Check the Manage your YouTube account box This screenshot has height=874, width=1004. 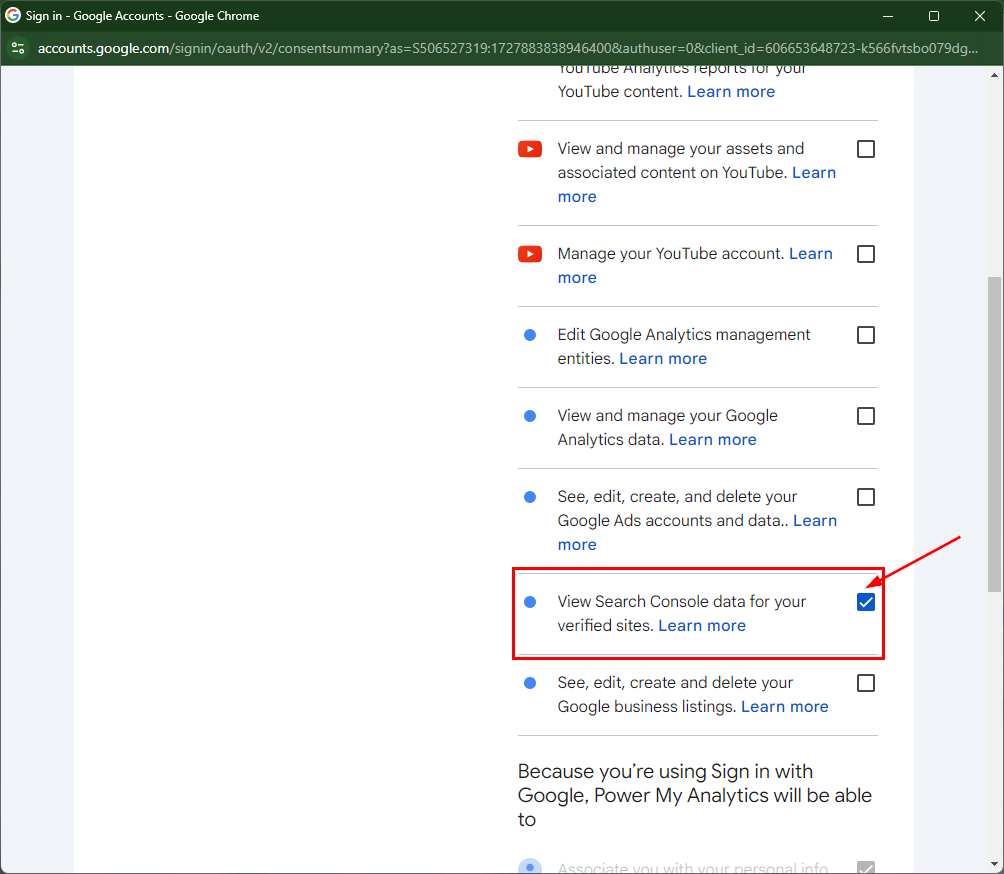[x=866, y=254]
